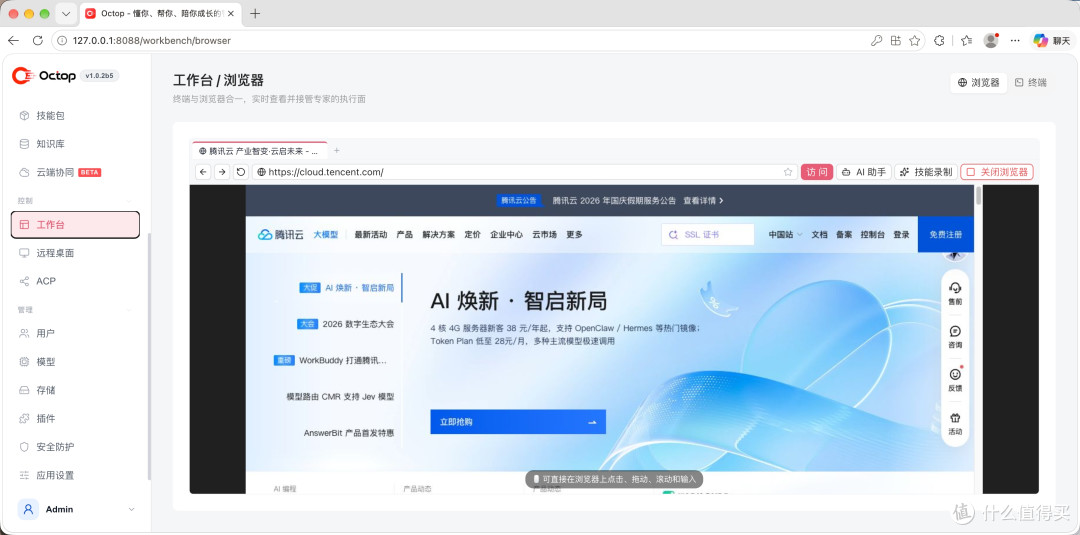Click the SSL 证书 search box
The width and height of the screenshot is (1080, 535).
click(707, 235)
